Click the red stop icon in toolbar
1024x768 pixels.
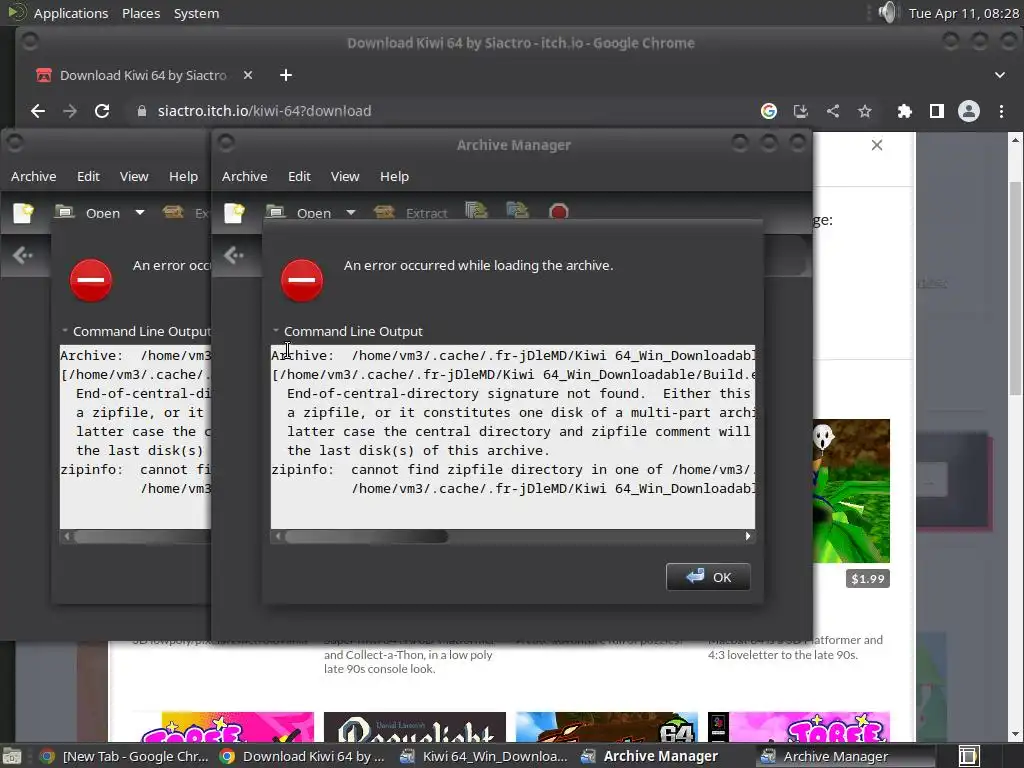coord(559,212)
